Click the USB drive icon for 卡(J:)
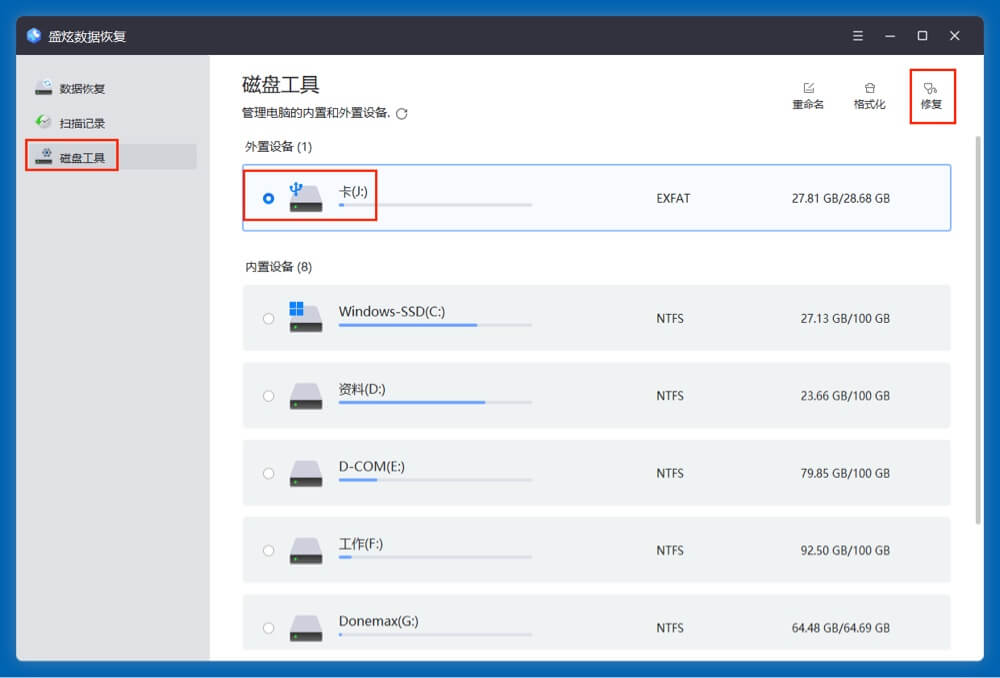Viewport: 1000px width, 678px height. tap(305, 198)
